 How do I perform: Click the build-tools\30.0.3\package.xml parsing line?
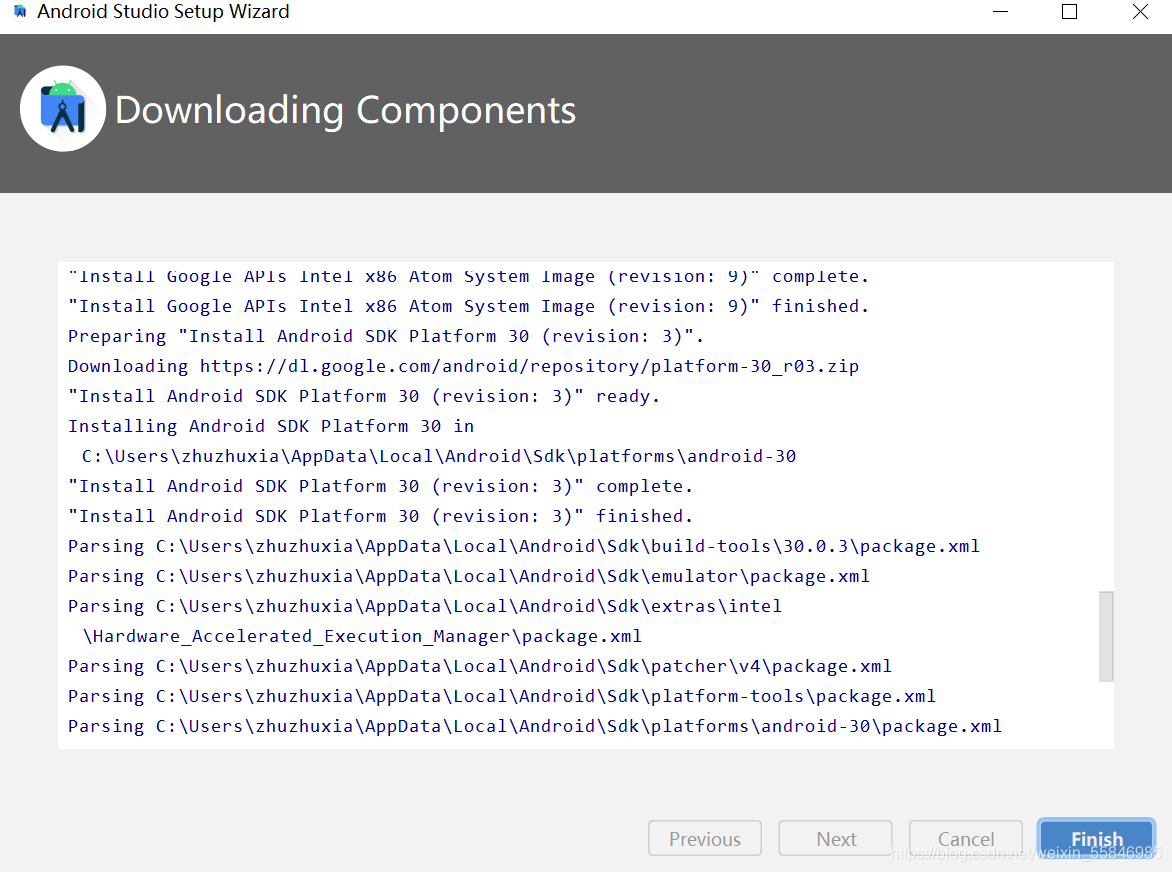(524, 546)
